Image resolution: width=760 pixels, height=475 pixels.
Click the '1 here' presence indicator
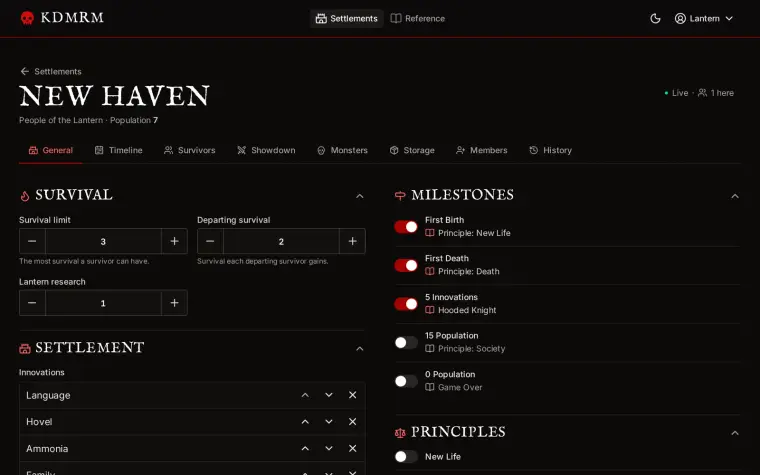click(716, 93)
